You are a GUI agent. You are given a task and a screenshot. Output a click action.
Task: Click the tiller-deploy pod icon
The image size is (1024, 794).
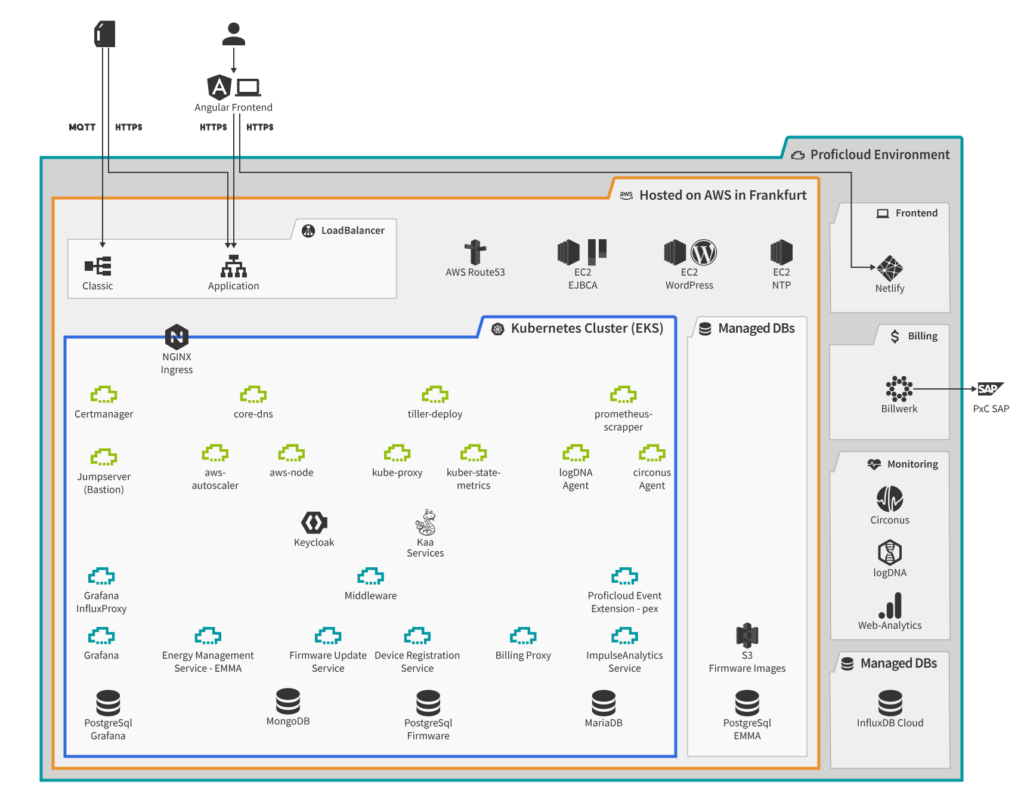tap(435, 394)
